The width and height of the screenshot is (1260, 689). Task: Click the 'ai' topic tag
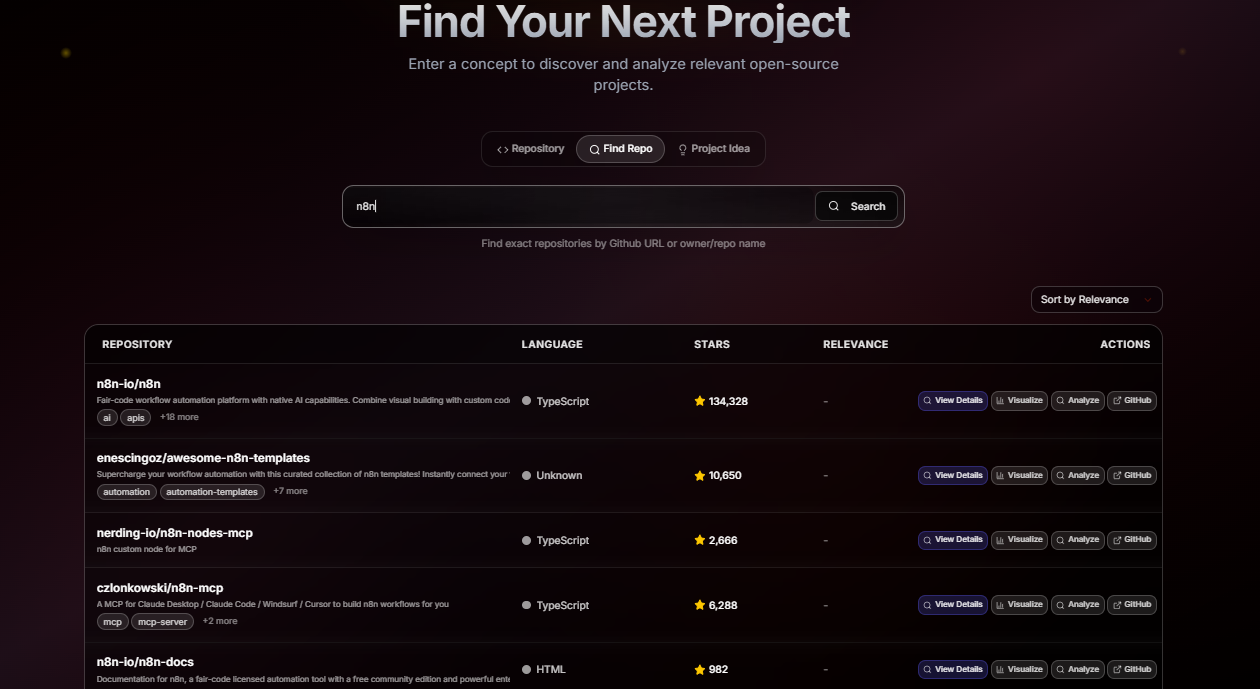pos(107,417)
